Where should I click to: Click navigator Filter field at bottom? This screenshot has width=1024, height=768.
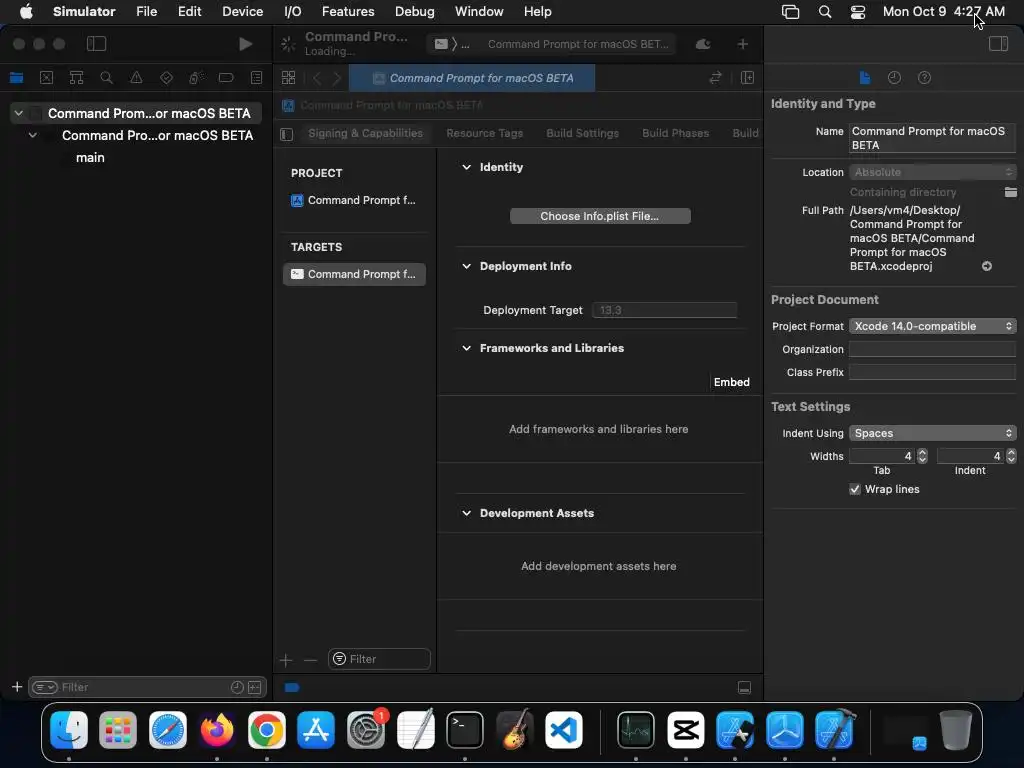pyautogui.click(x=147, y=687)
